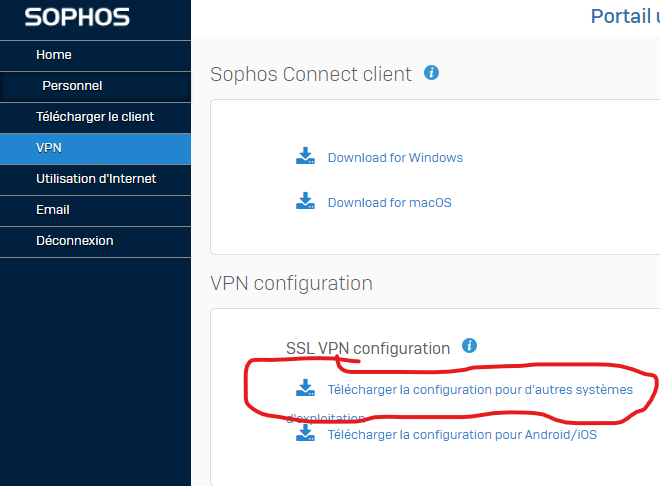Image resolution: width=660 pixels, height=486 pixels.
Task: Click the SSL VPN configuration heading
Action: click(368, 348)
